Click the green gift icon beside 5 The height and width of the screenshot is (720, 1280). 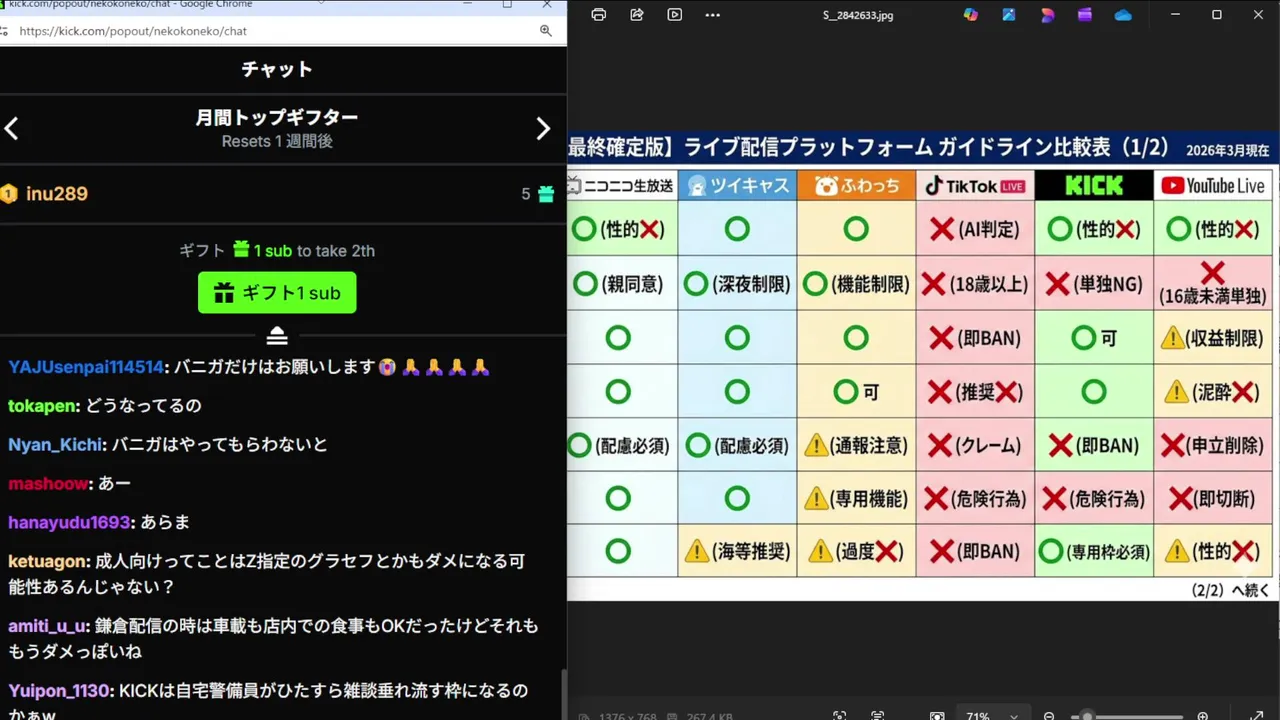tap(546, 194)
